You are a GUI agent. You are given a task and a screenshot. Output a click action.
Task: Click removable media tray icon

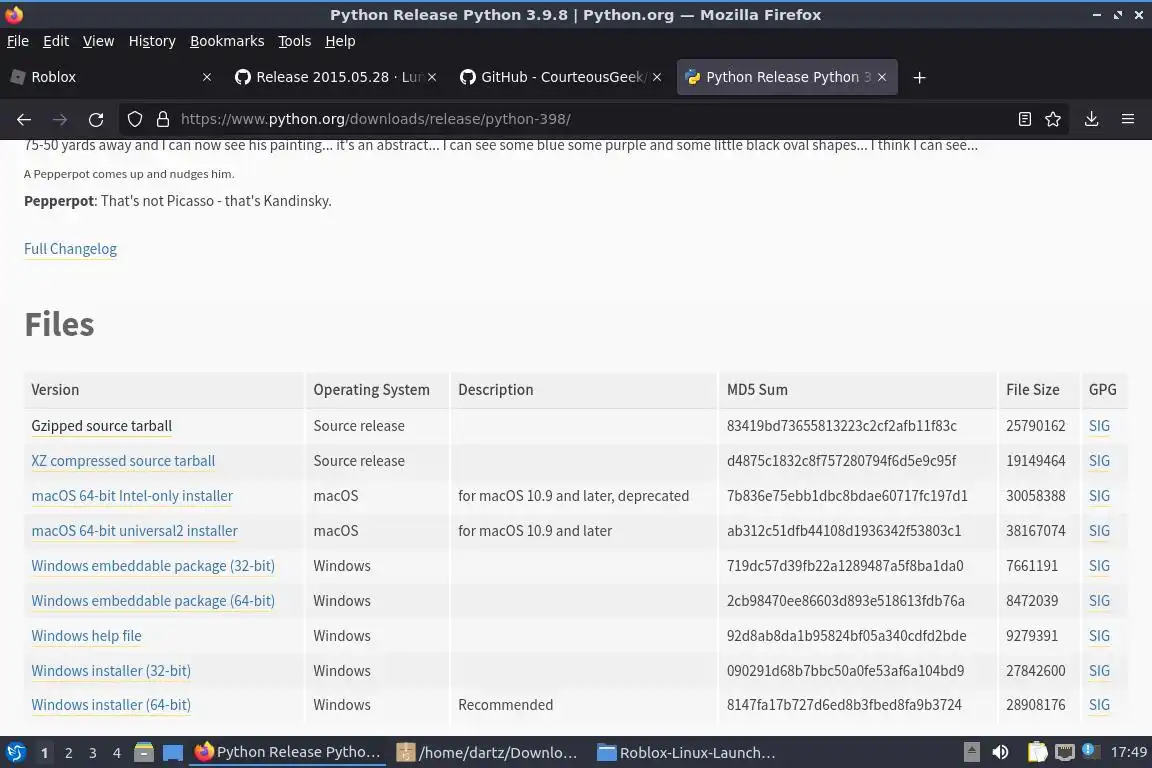pyautogui.click(x=971, y=753)
